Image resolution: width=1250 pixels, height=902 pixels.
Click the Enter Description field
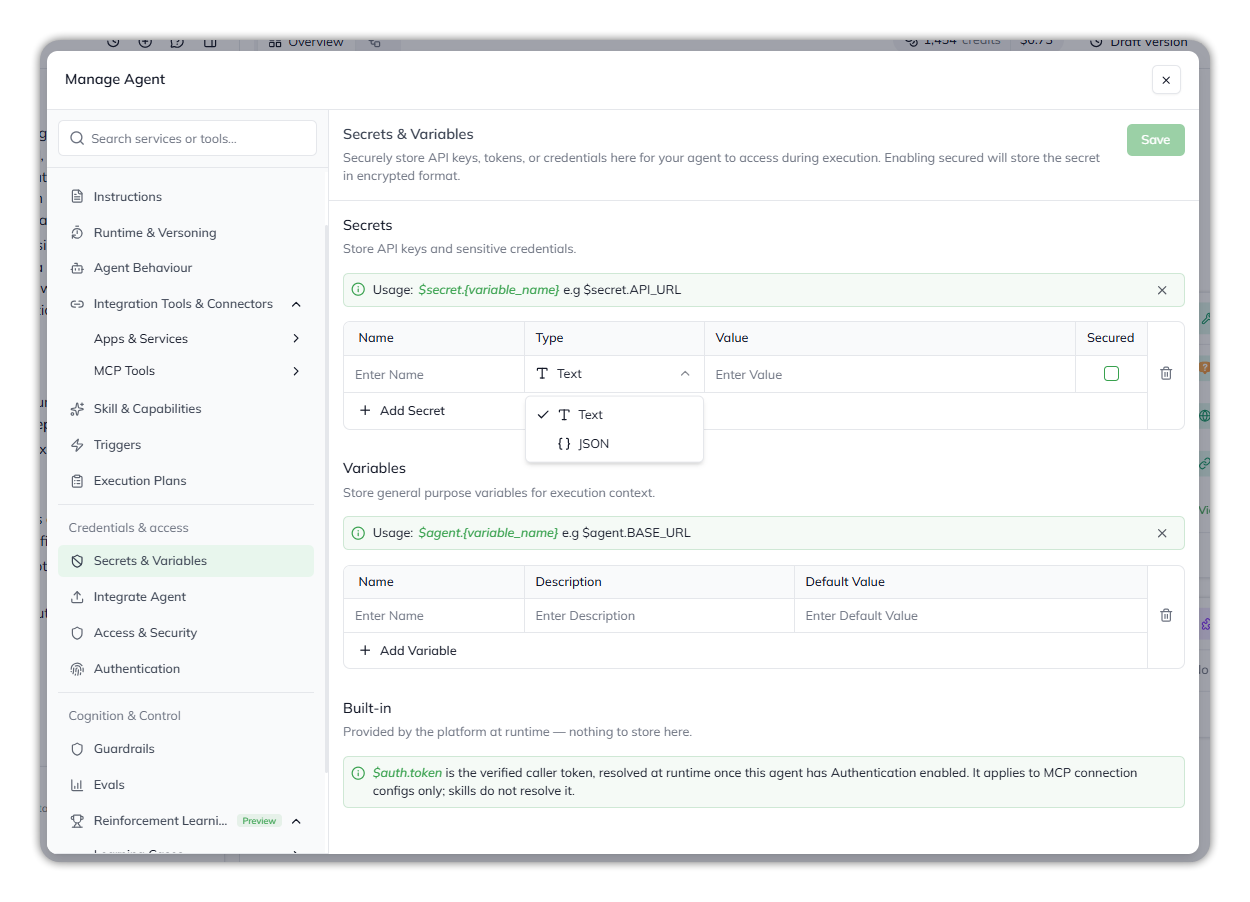659,616
